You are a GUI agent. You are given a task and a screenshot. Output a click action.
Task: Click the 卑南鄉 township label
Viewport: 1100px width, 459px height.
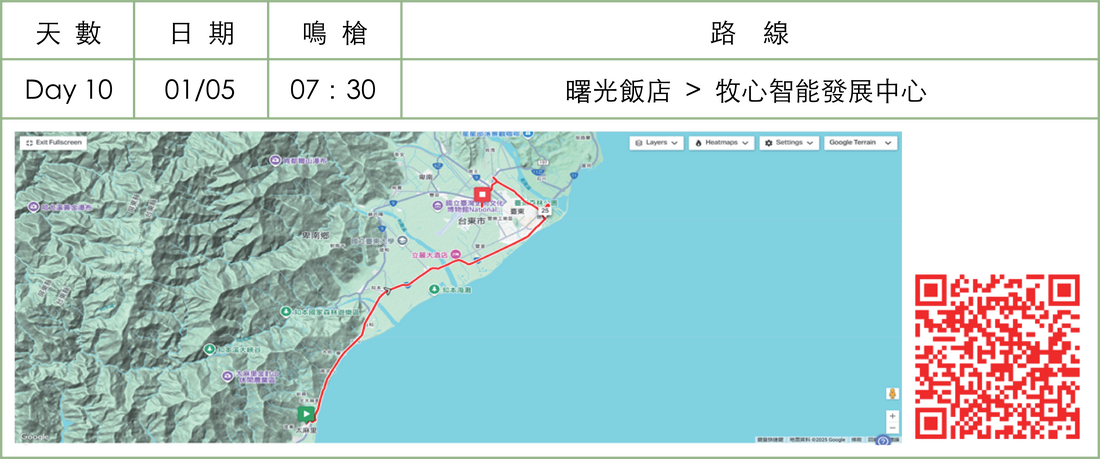coord(315,237)
